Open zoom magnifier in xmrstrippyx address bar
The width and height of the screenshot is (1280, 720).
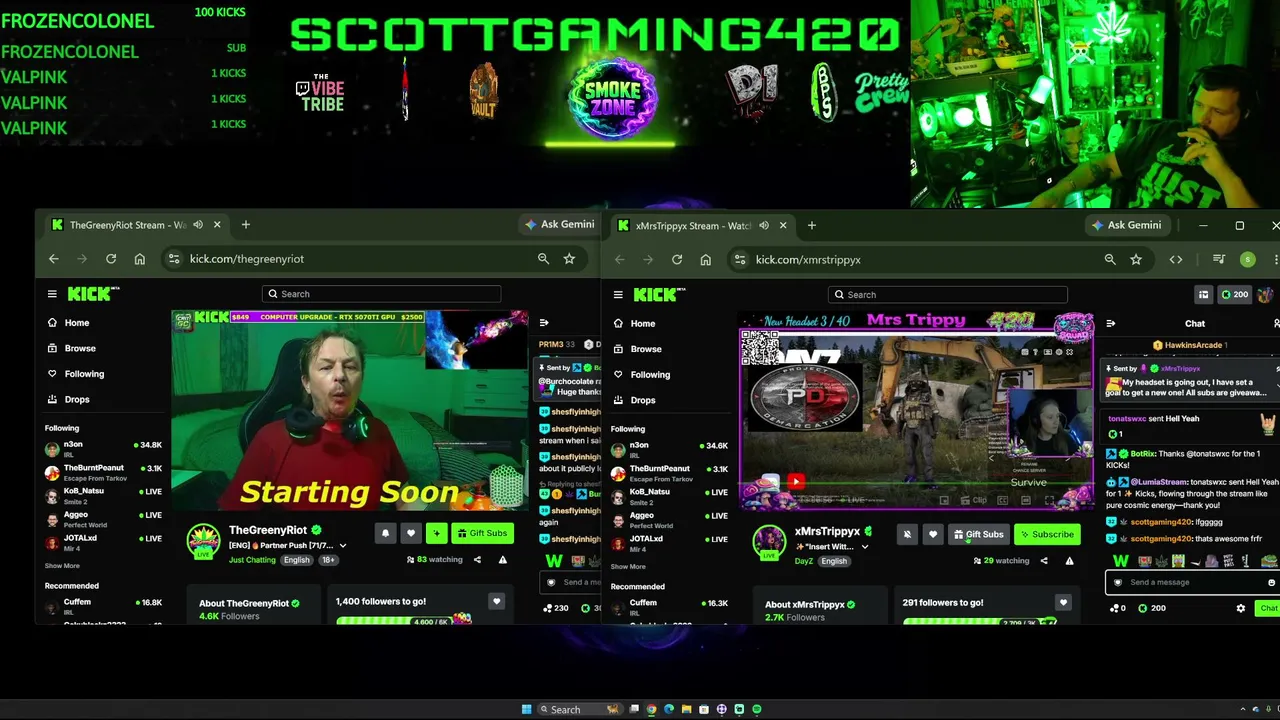1110,260
